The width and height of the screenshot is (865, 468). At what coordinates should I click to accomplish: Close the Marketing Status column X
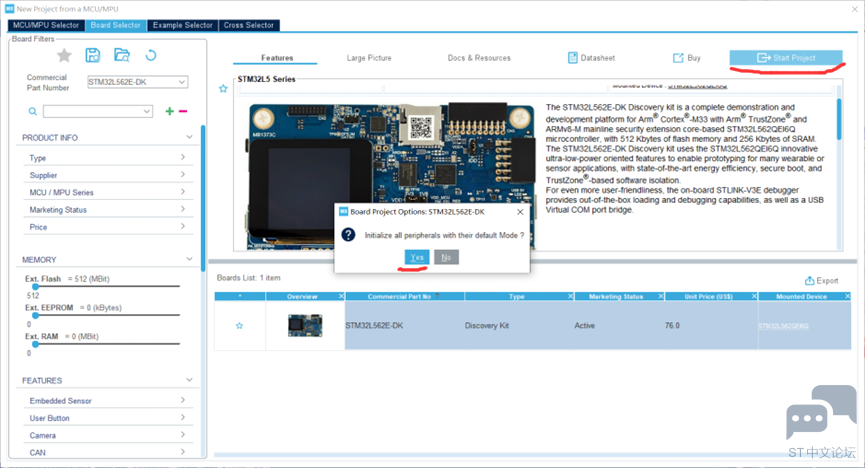point(660,296)
